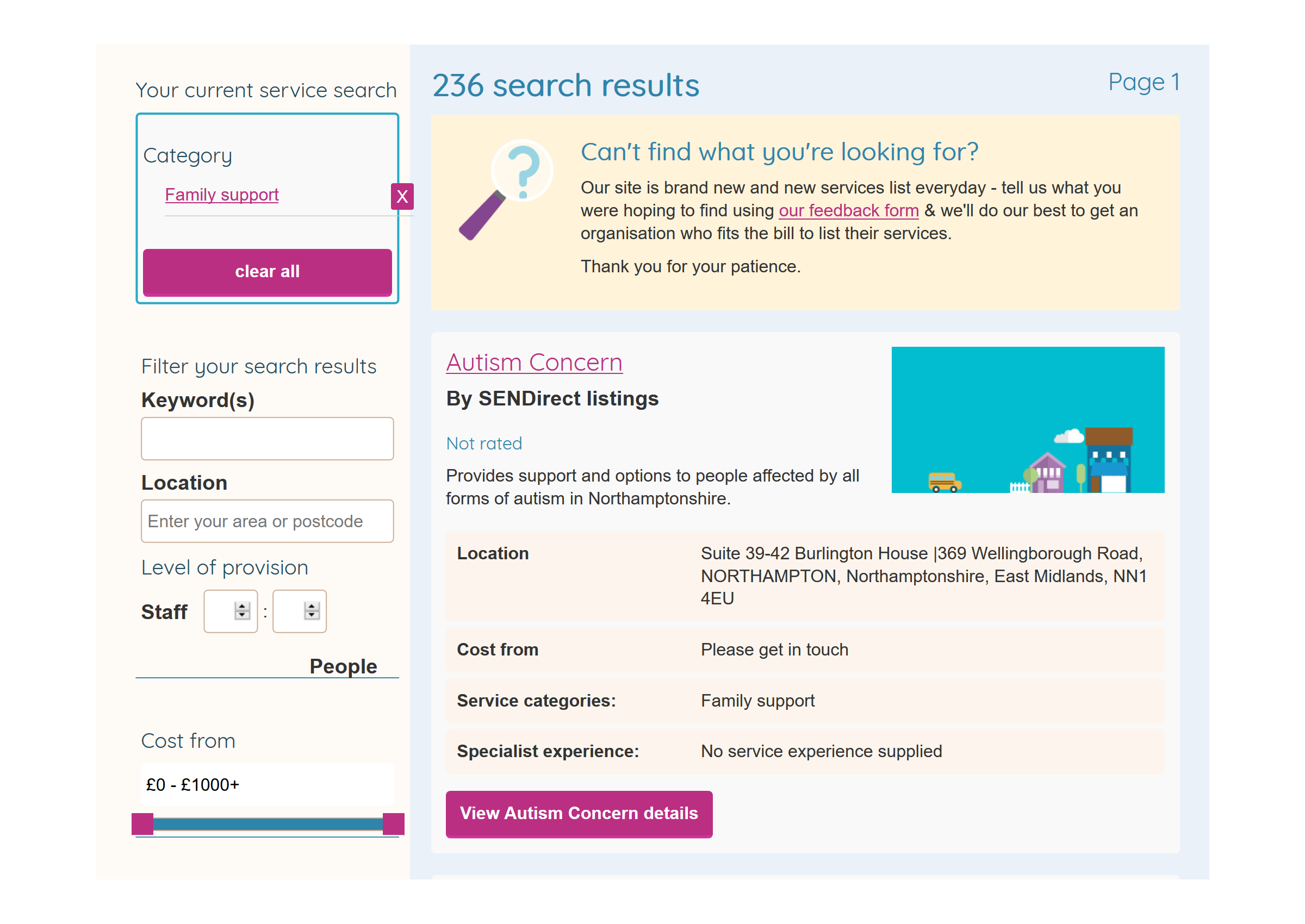Click the X icon to remove Family support filter

402,196
